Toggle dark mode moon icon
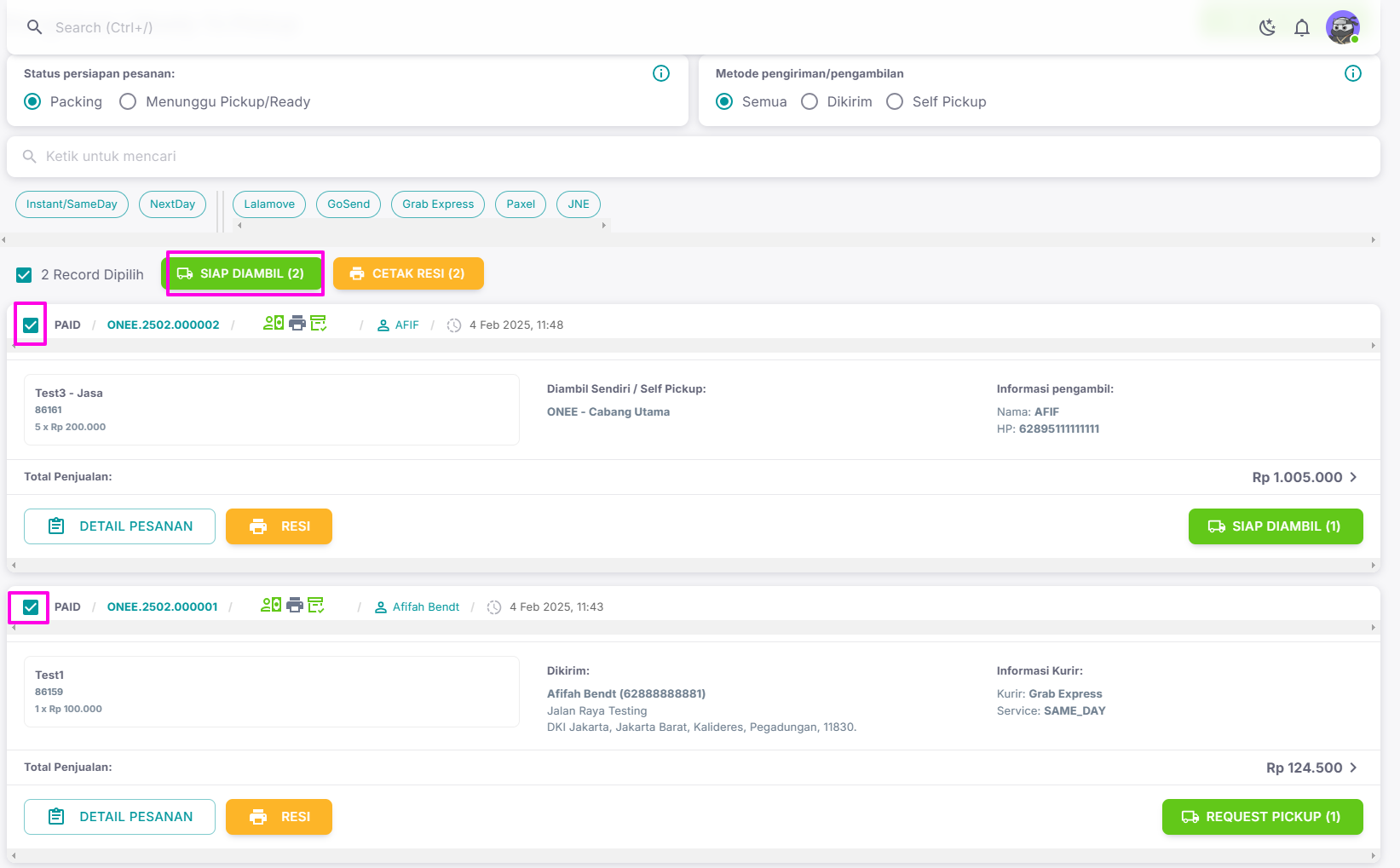The height and width of the screenshot is (868, 1400). tap(1267, 27)
